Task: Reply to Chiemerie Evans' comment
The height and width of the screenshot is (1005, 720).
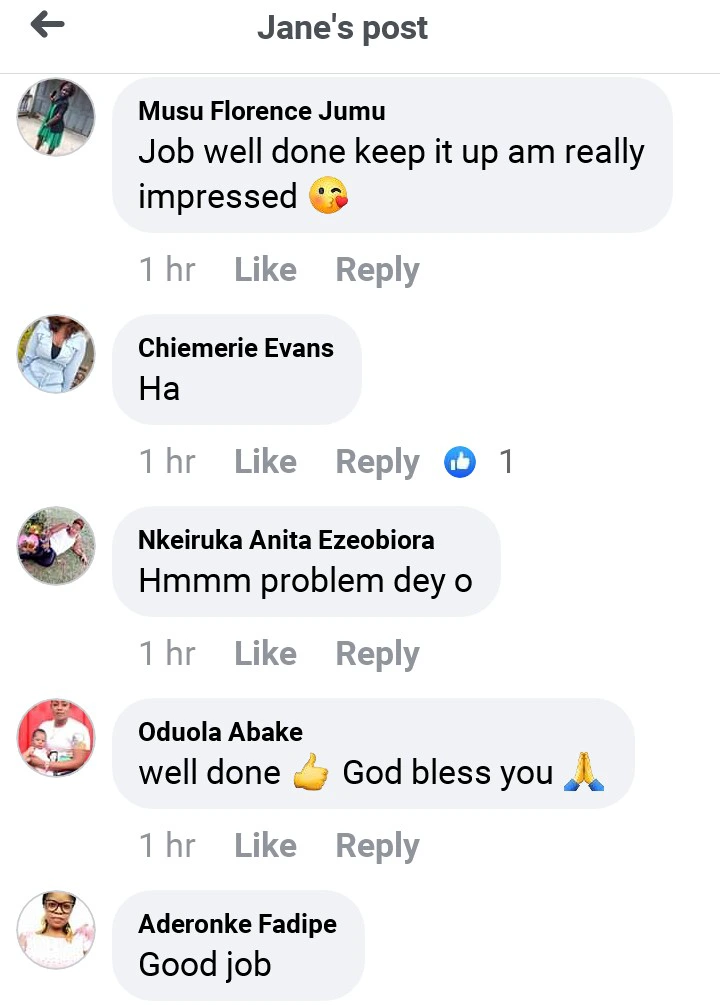Action: [377, 462]
